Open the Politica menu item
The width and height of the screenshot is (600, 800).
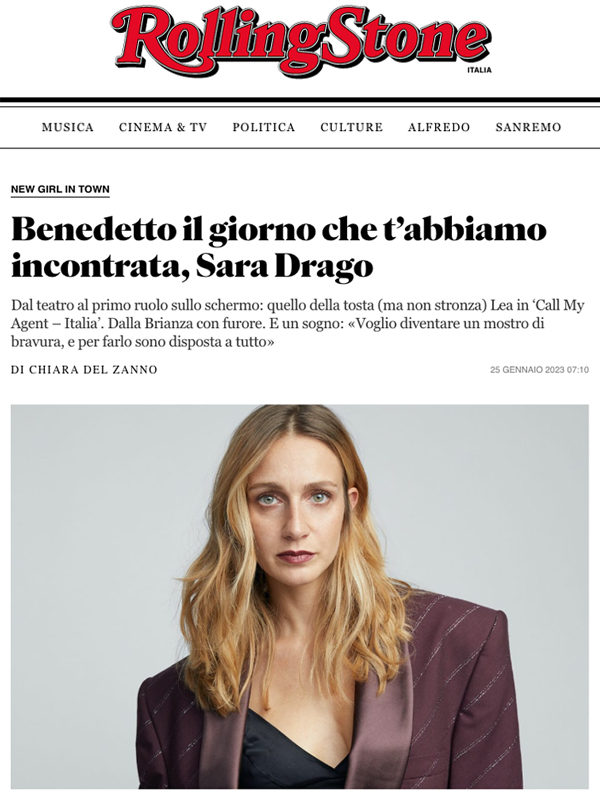264,127
